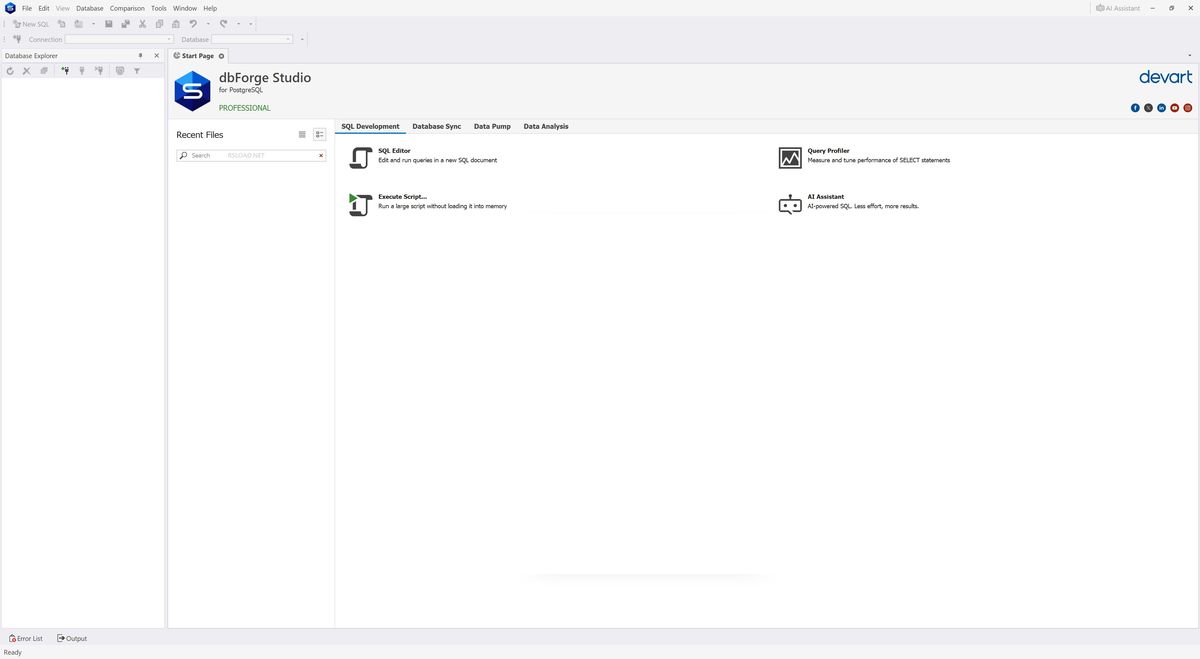Click the New Connection plug icon in Database Explorer

click(x=65, y=71)
